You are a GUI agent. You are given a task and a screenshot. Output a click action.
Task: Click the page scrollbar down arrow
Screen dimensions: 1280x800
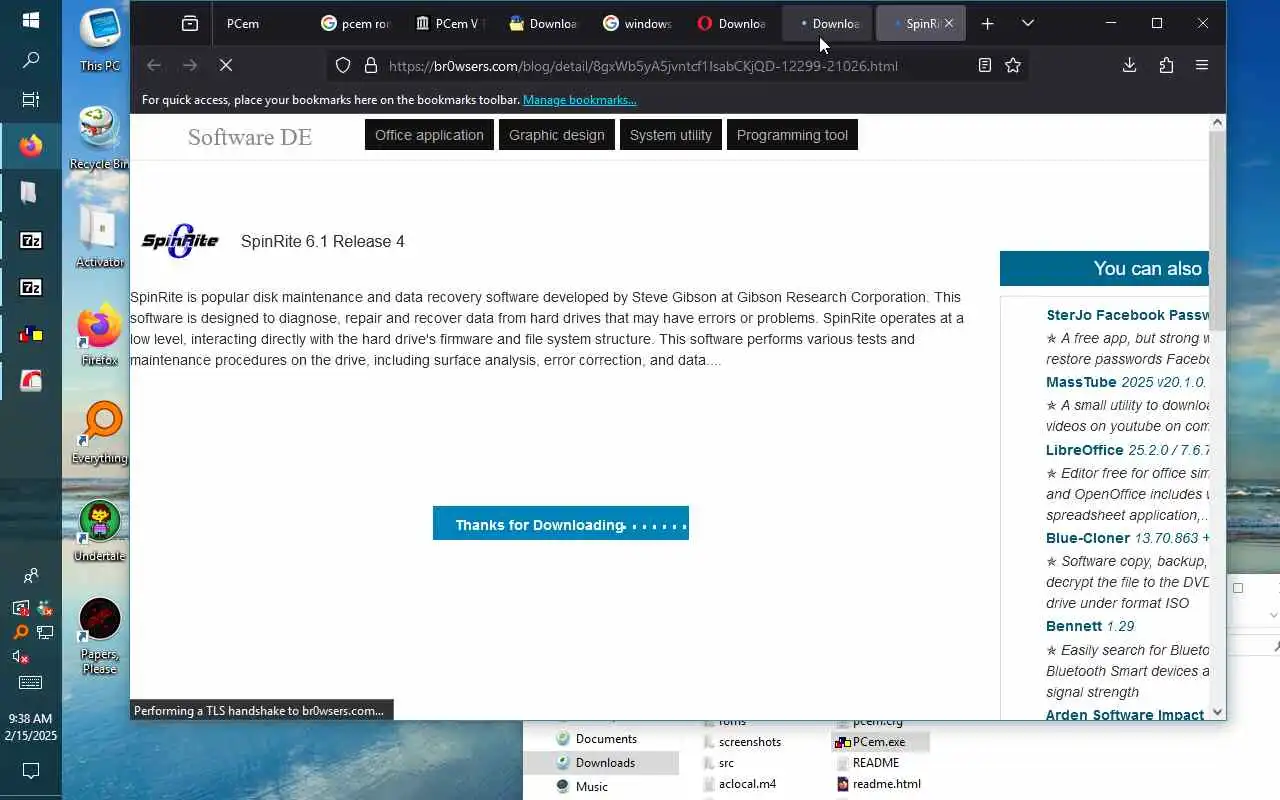pyautogui.click(x=1217, y=712)
